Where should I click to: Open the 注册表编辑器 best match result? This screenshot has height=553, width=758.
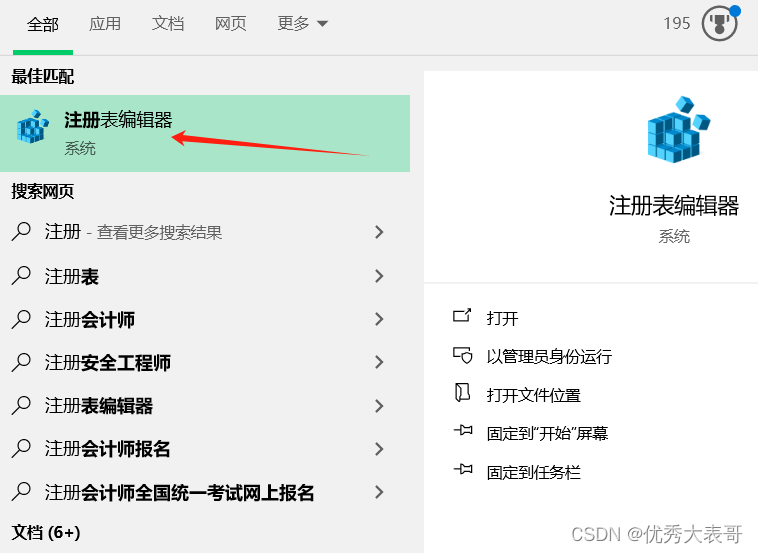pyautogui.click(x=205, y=133)
